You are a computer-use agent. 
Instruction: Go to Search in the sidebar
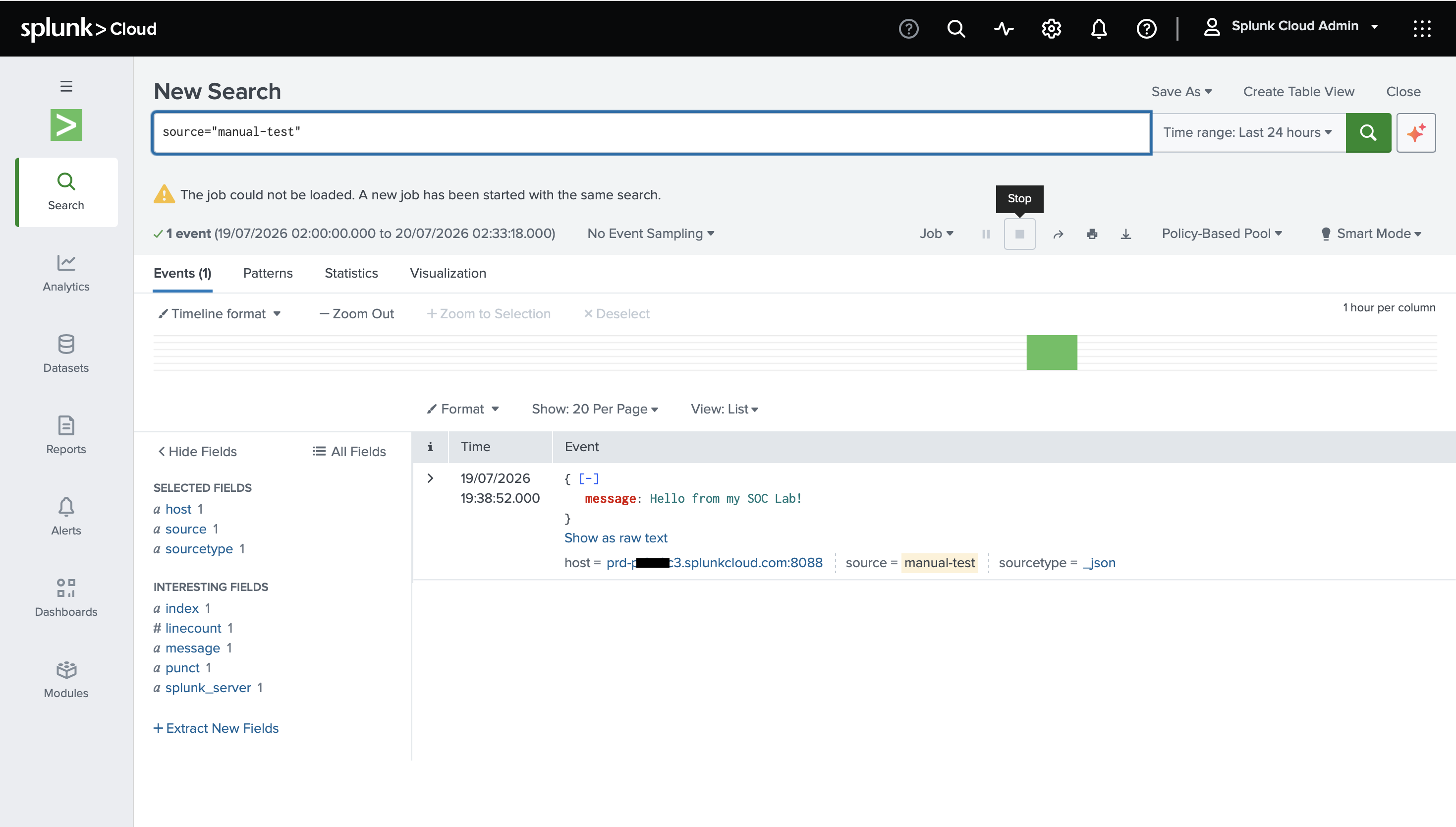(66, 192)
